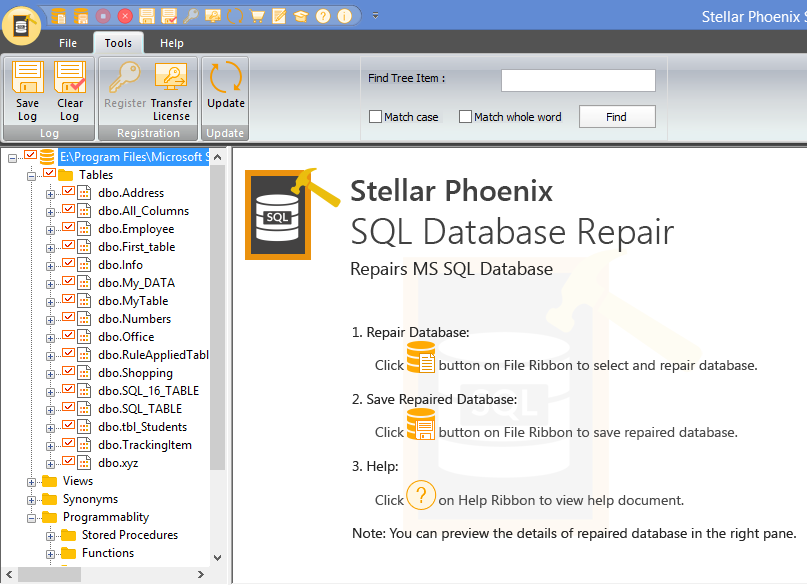807x585 pixels.
Task: Expand the Views folder node
Action: click(31, 482)
